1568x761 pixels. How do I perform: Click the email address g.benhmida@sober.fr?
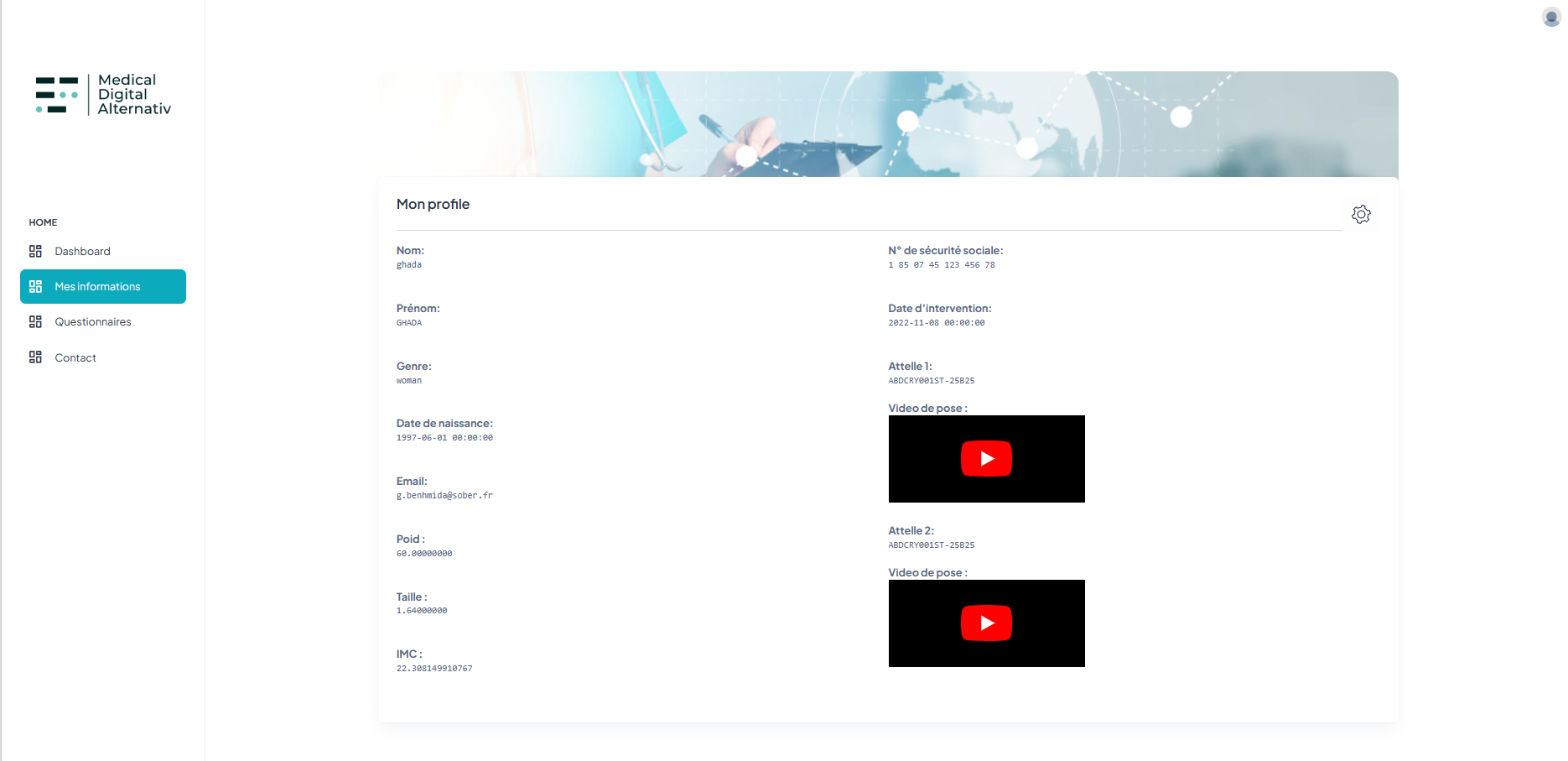[444, 496]
